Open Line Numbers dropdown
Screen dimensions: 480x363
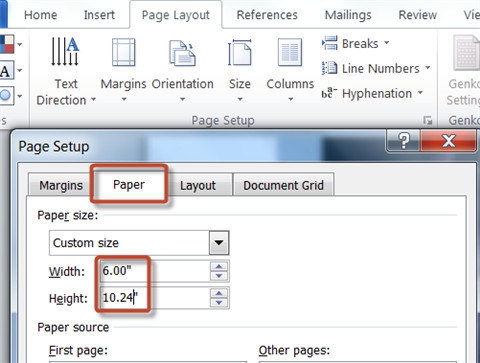click(x=376, y=68)
